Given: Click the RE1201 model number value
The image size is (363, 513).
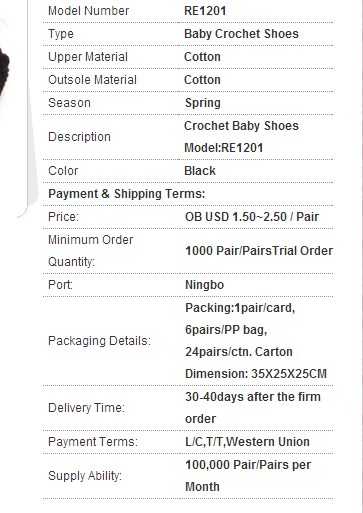Looking at the screenshot, I should [x=205, y=11].
